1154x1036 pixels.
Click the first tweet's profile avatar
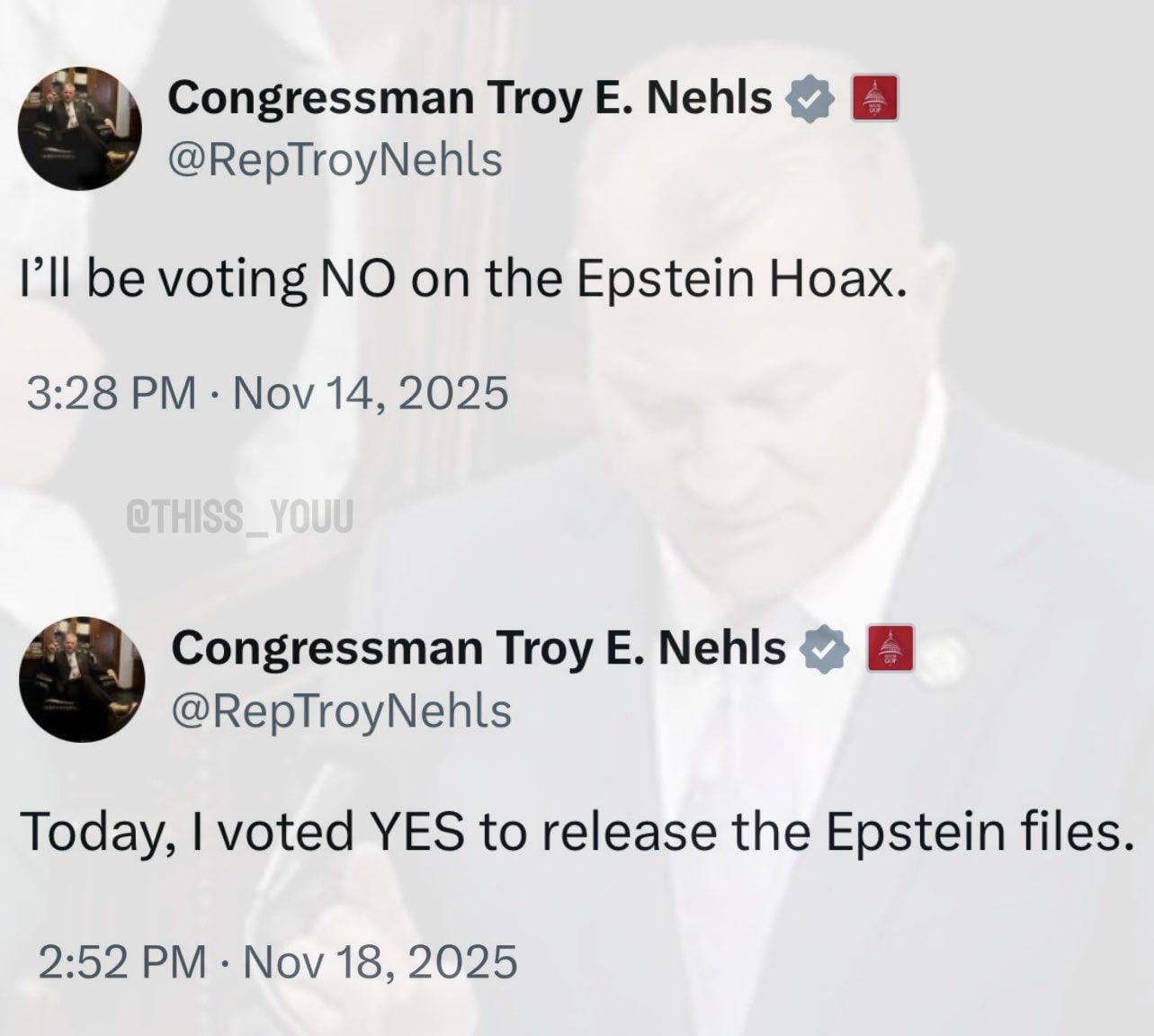[x=83, y=129]
